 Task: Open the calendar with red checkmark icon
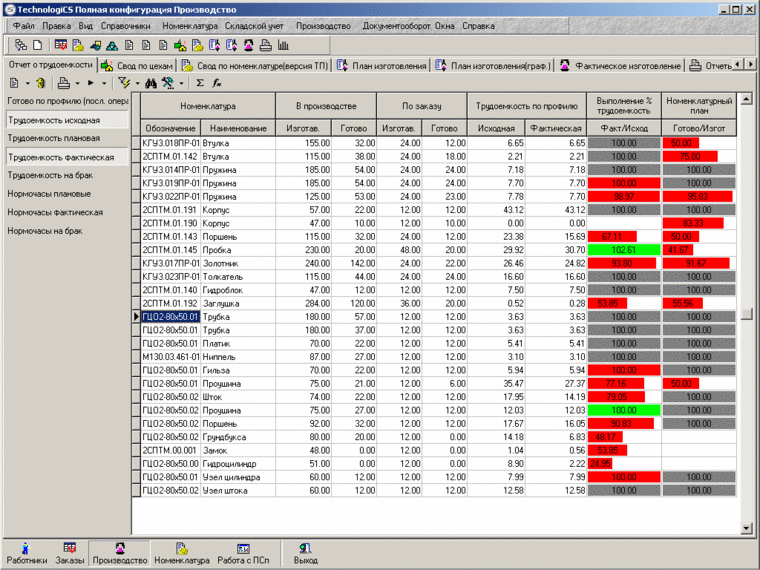pos(61,45)
